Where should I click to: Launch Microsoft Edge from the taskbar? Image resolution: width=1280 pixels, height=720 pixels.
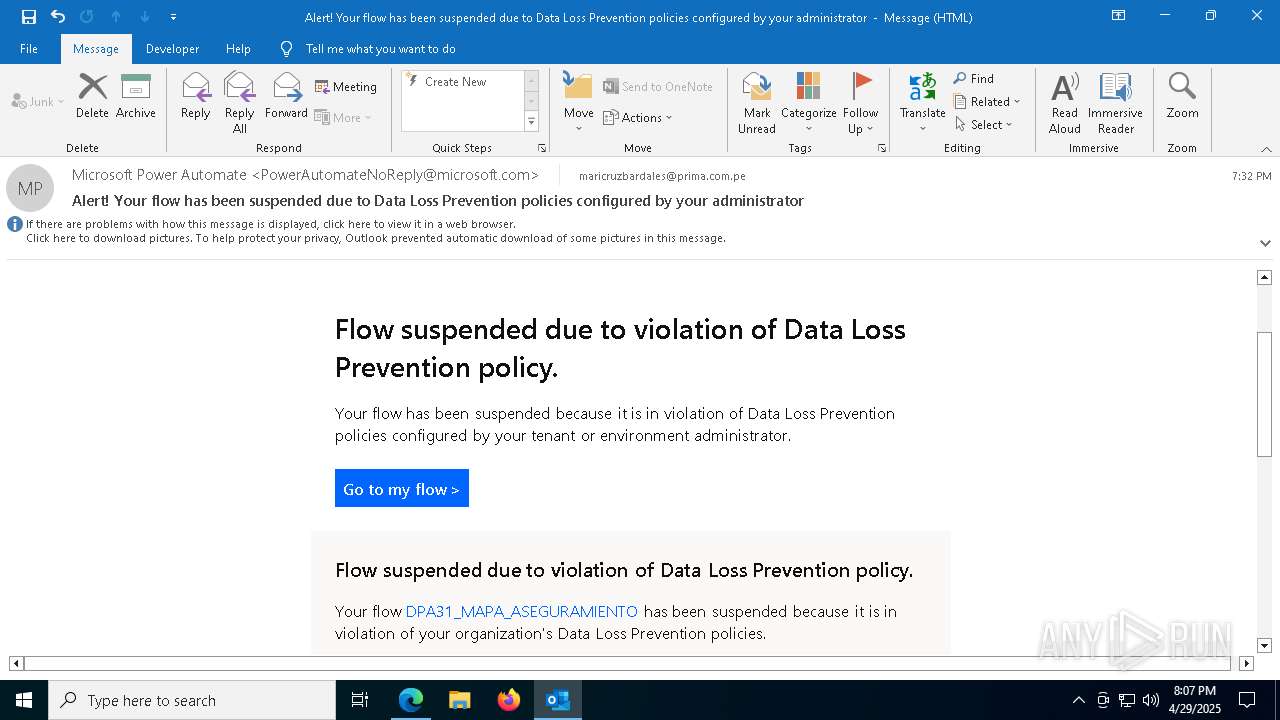411,700
